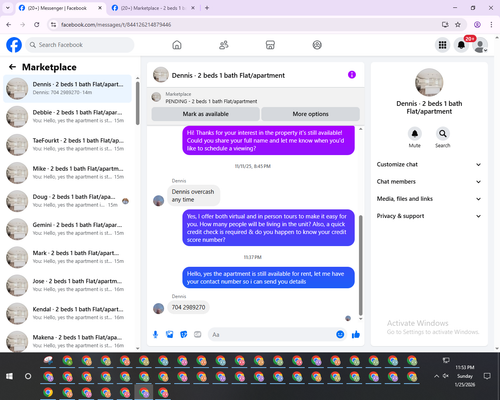Image resolution: width=500 pixels, height=400 pixels.
Task: Open the Facebook menu grid icon
Action: 442,45
